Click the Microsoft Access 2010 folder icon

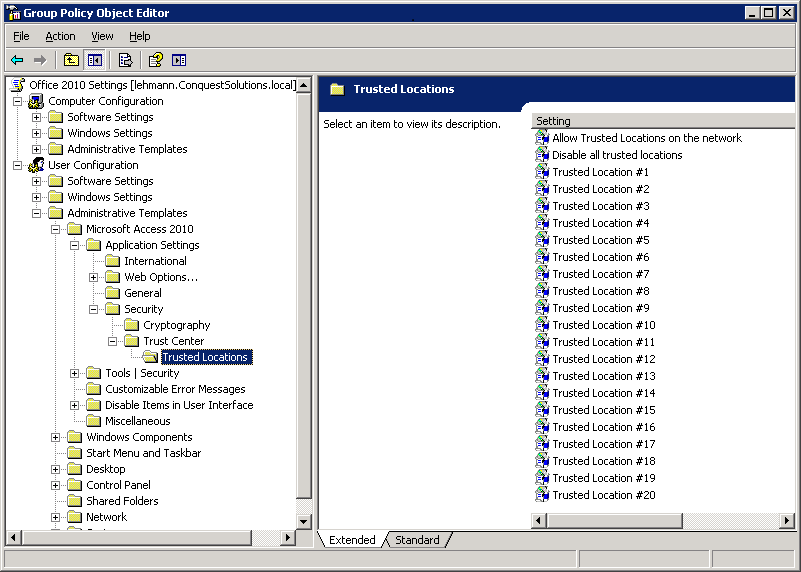[x=75, y=229]
